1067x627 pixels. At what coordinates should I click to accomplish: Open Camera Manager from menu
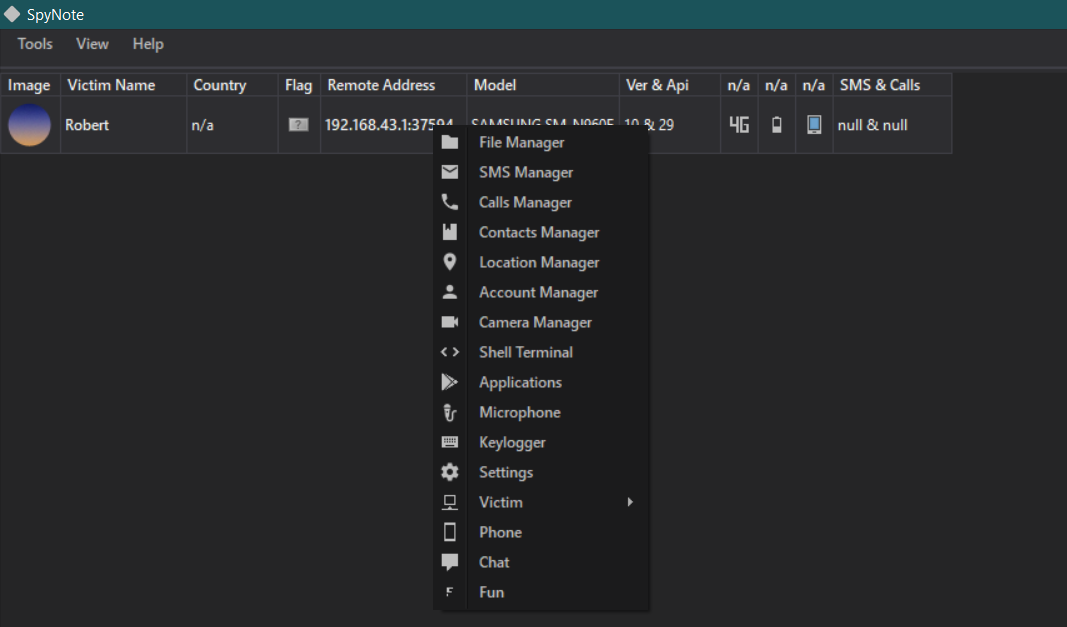(542, 322)
